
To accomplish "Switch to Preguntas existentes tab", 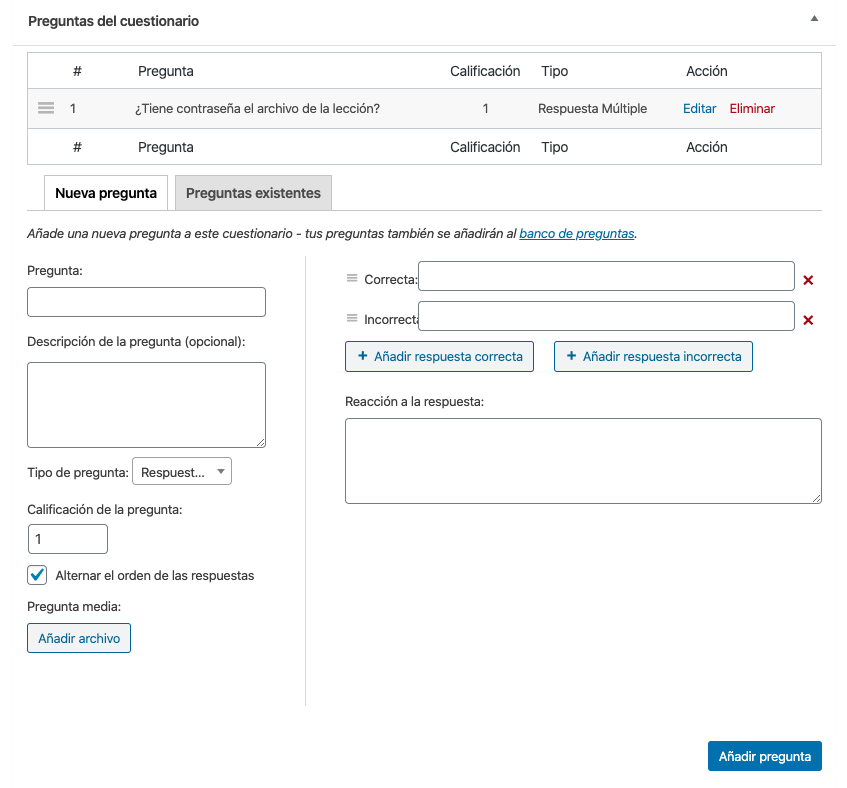I will [x=253, y=193].
